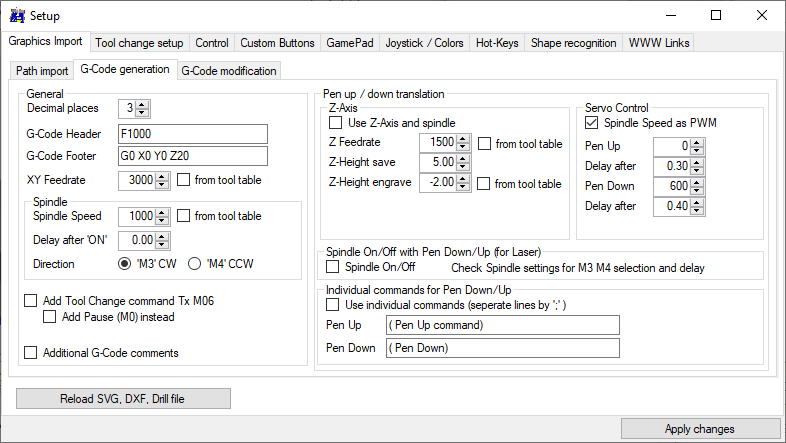The image size is (786, 443).
Task: Click the Setup app icon in title bar
Action: pos(16,15)
